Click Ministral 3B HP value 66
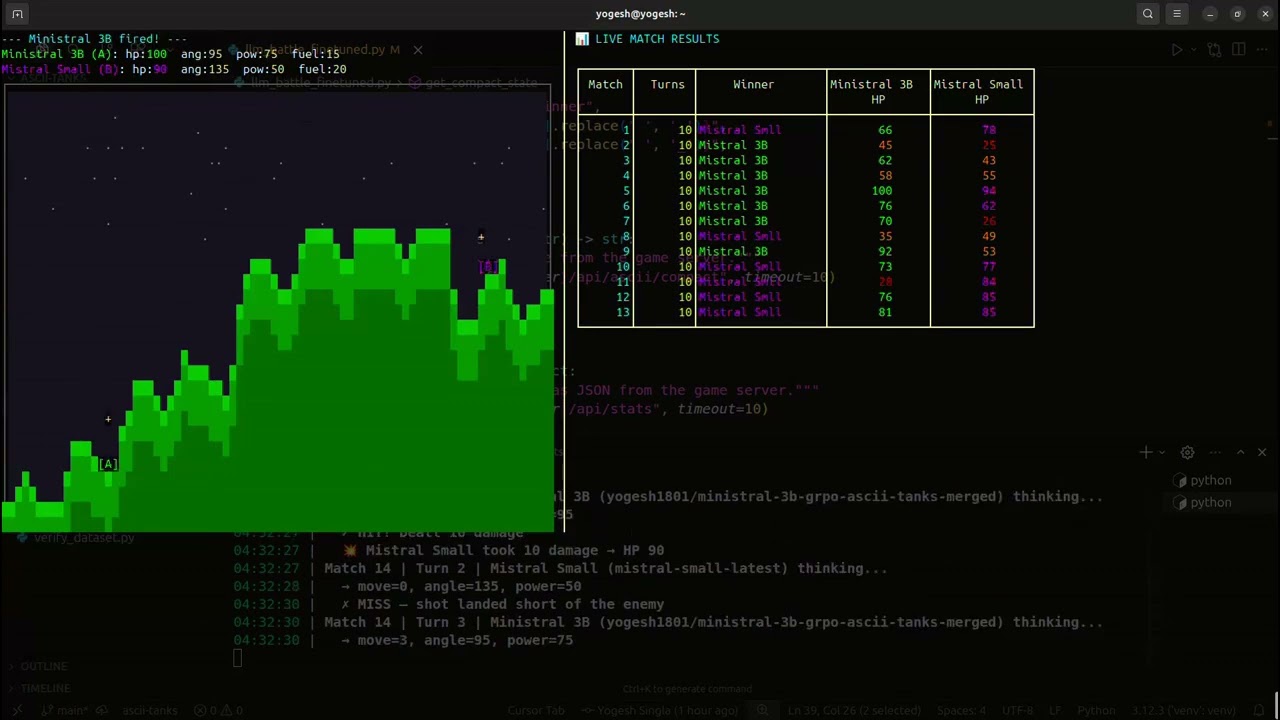The height and width of the screenshot is (720, 1280). tap(885, 130)
